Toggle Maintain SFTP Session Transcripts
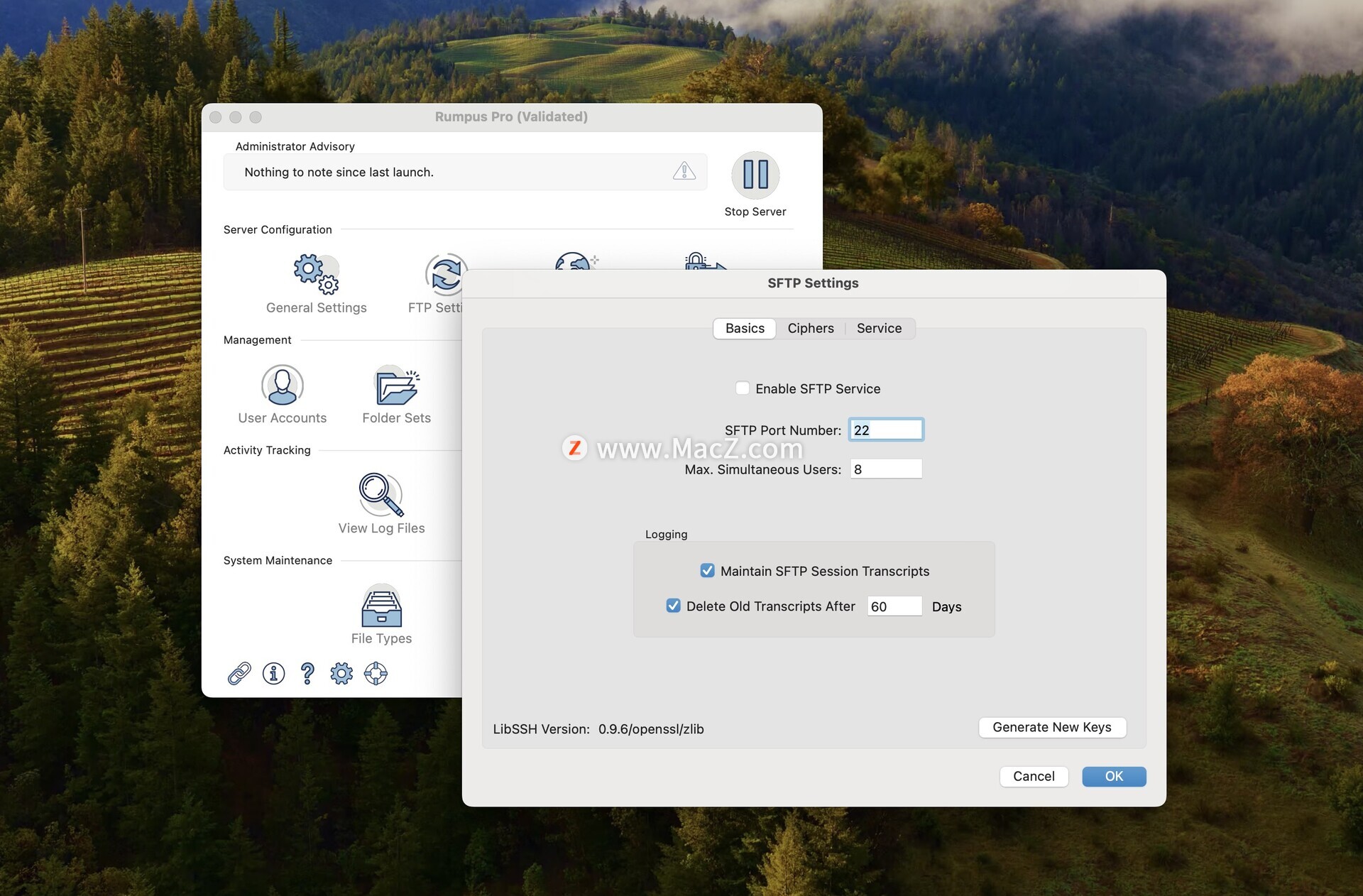The image size is (1363, 896). coord(707,571)
